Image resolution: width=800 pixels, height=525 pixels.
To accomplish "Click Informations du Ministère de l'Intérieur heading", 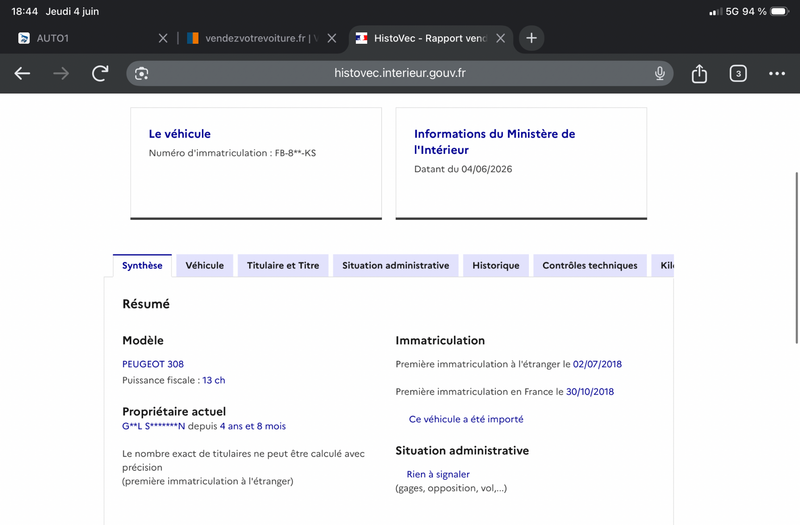I will (494, 142).
